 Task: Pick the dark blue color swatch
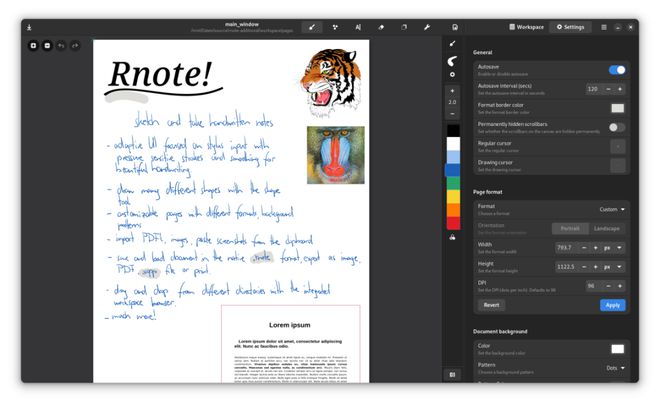pos(453,170)
